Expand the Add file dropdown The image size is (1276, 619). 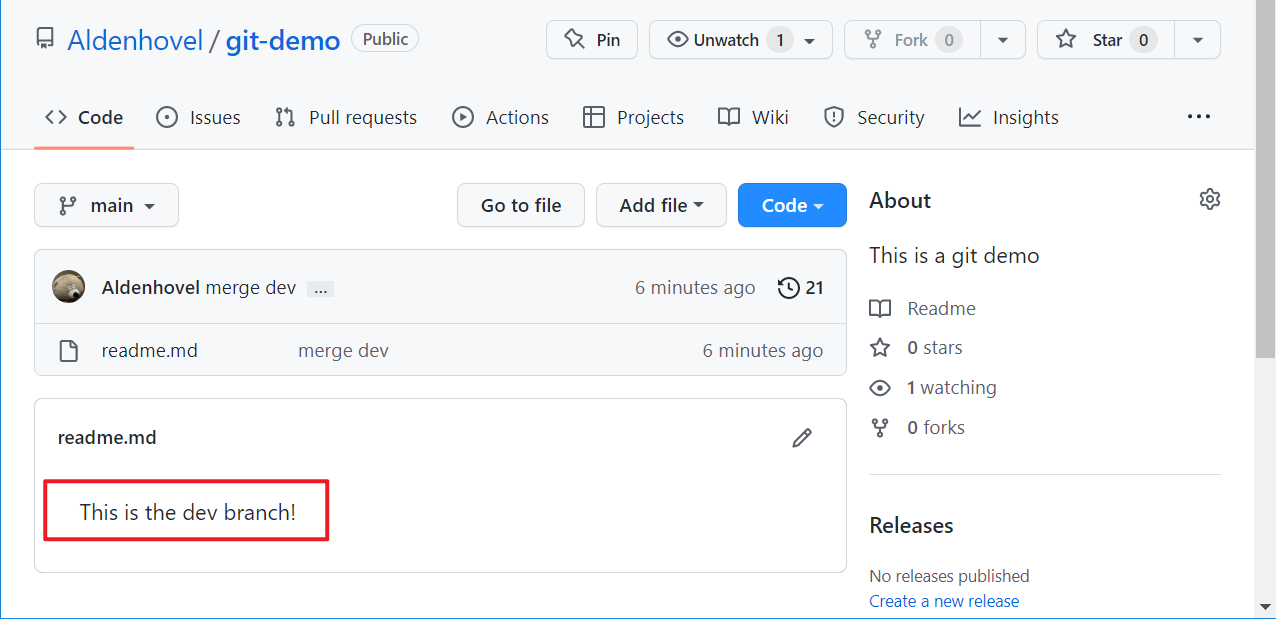(x=661, y=205)
